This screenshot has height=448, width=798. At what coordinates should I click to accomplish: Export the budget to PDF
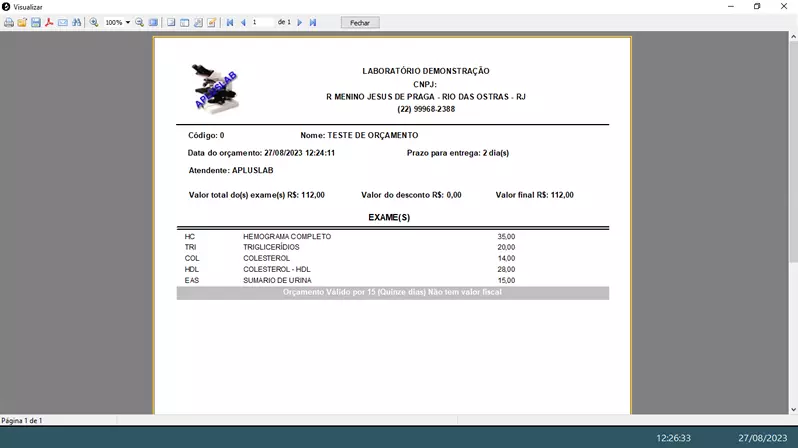click(49, 22)
